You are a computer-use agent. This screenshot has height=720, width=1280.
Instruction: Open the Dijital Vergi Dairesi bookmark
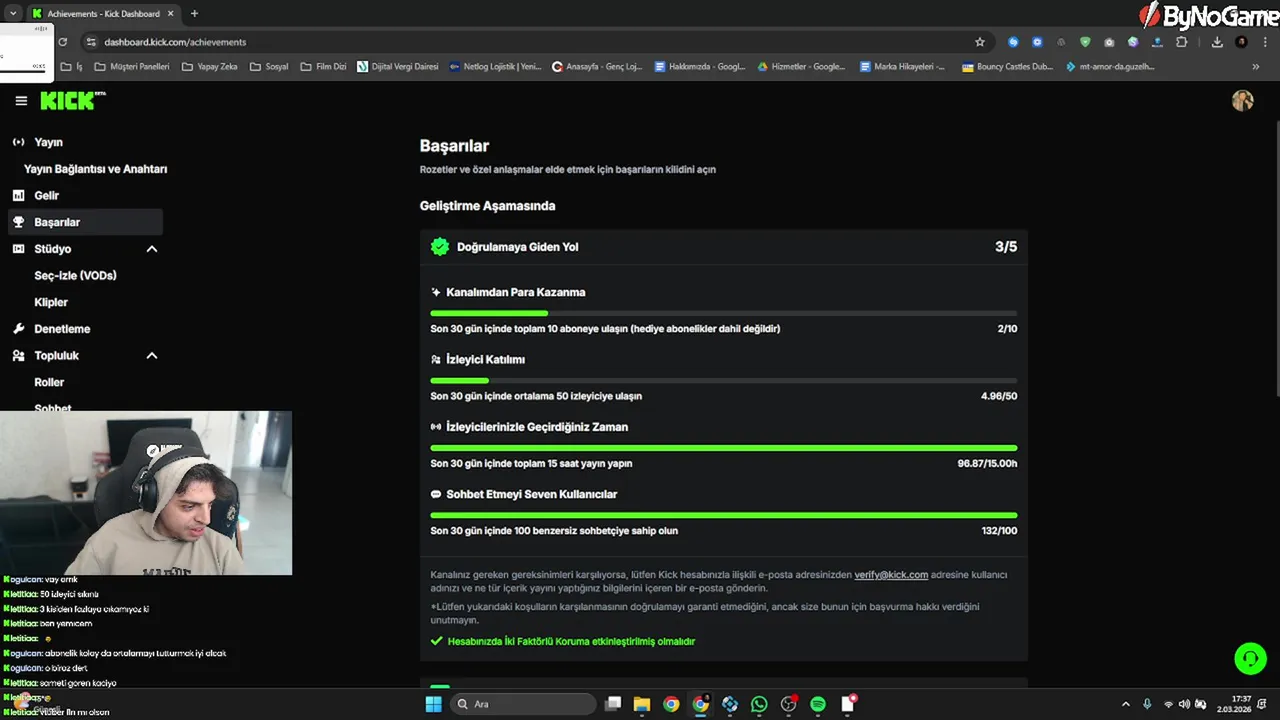coord(397,67)
